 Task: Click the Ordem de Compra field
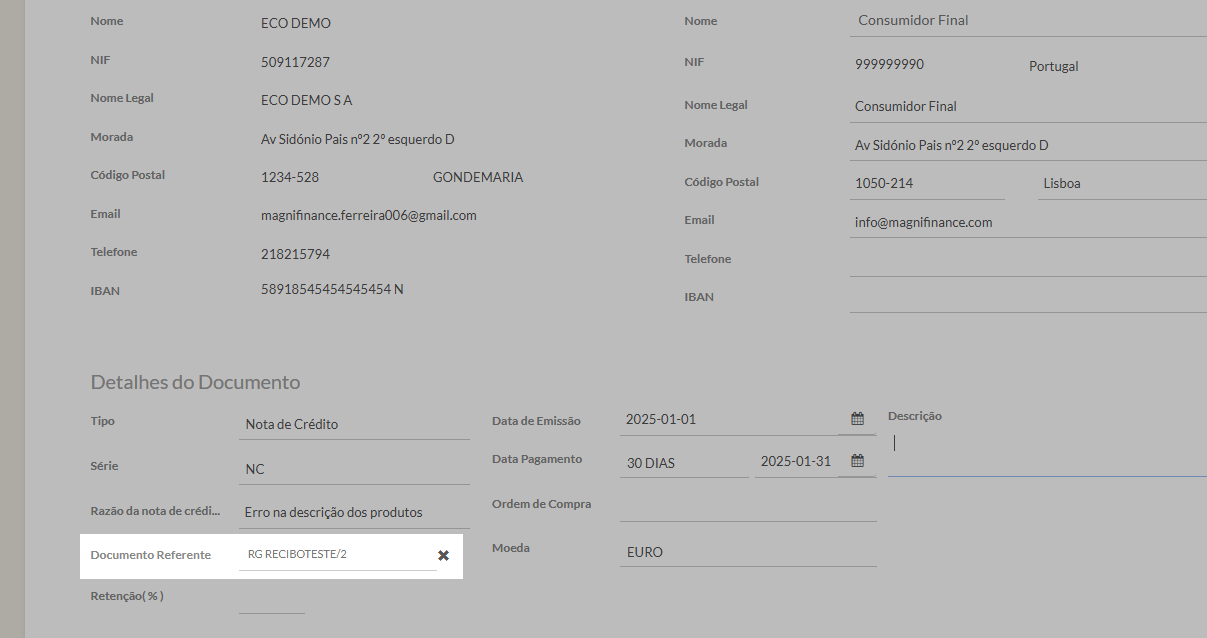pyautogui.click(x=747, y=506)
